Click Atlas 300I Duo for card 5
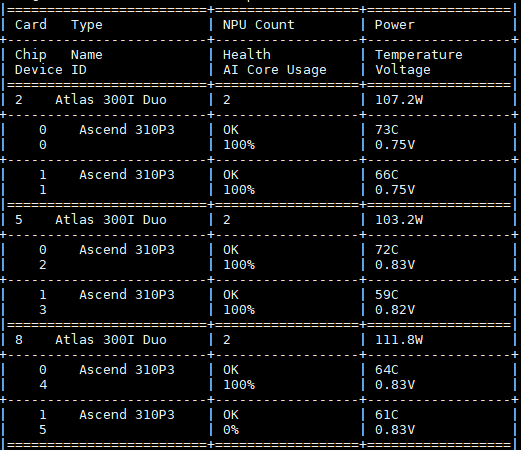The height and width of the screenshot is (450, 521). click(x=111, y=220)
